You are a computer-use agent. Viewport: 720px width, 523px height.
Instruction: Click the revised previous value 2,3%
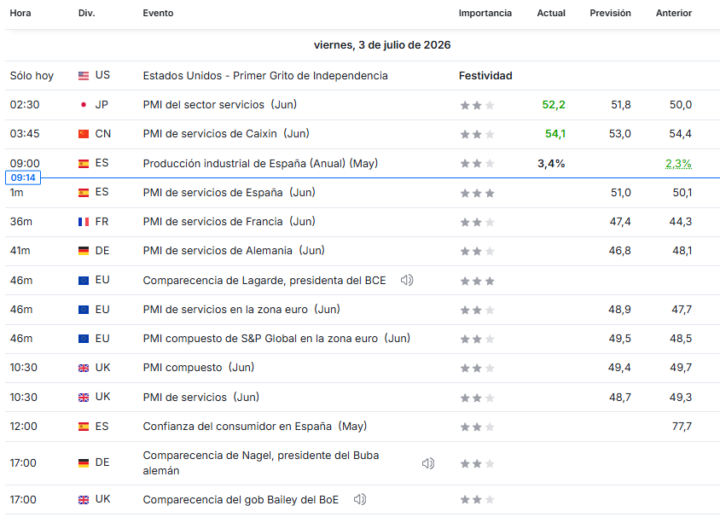click(679, 163)
